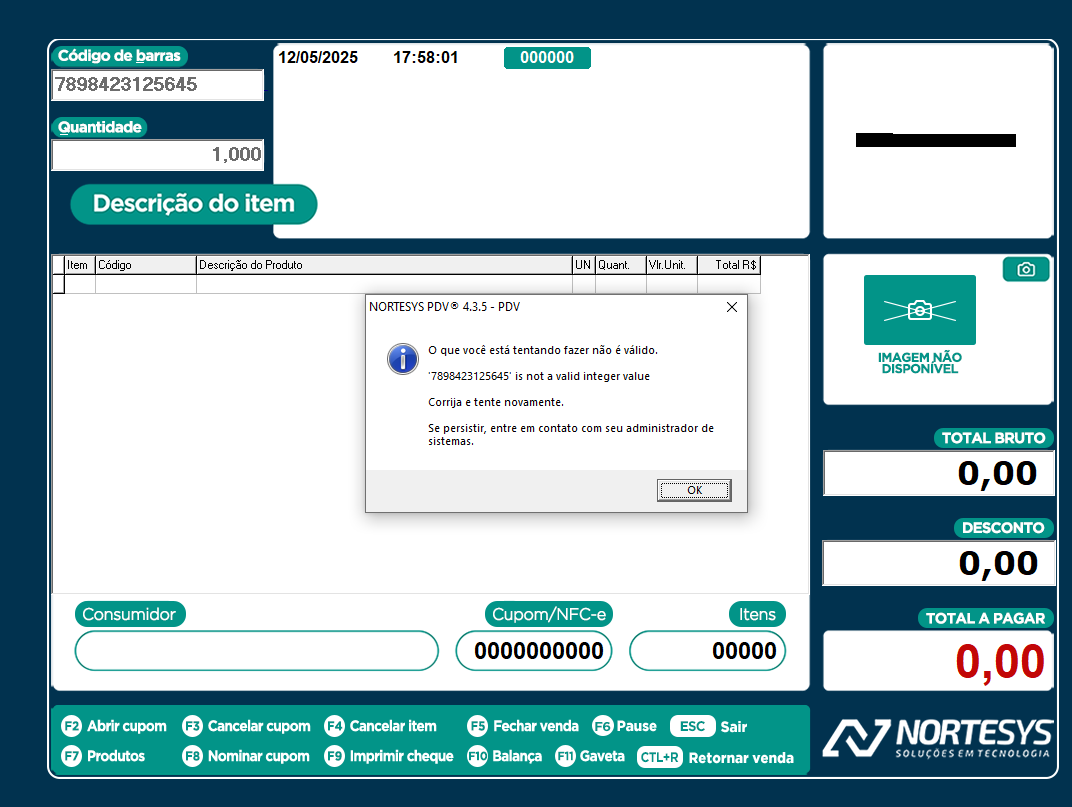Click CTL+R Retornar venda

click(x=715, y=758)
